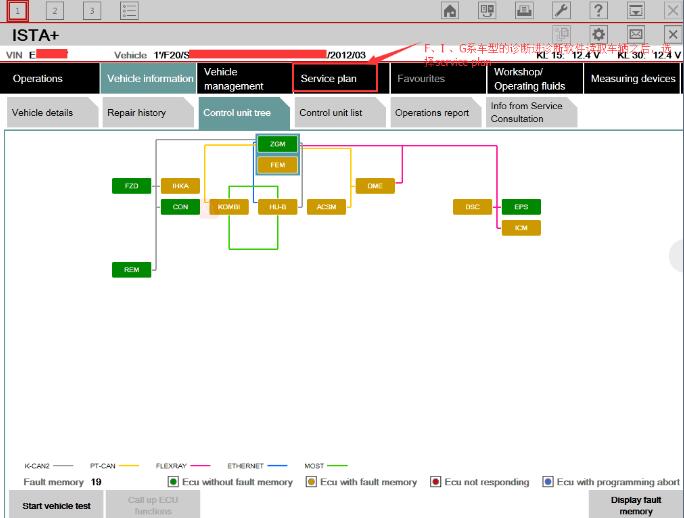
Task: Open Info from Service Consultation tab
Action: pos(531,113)
